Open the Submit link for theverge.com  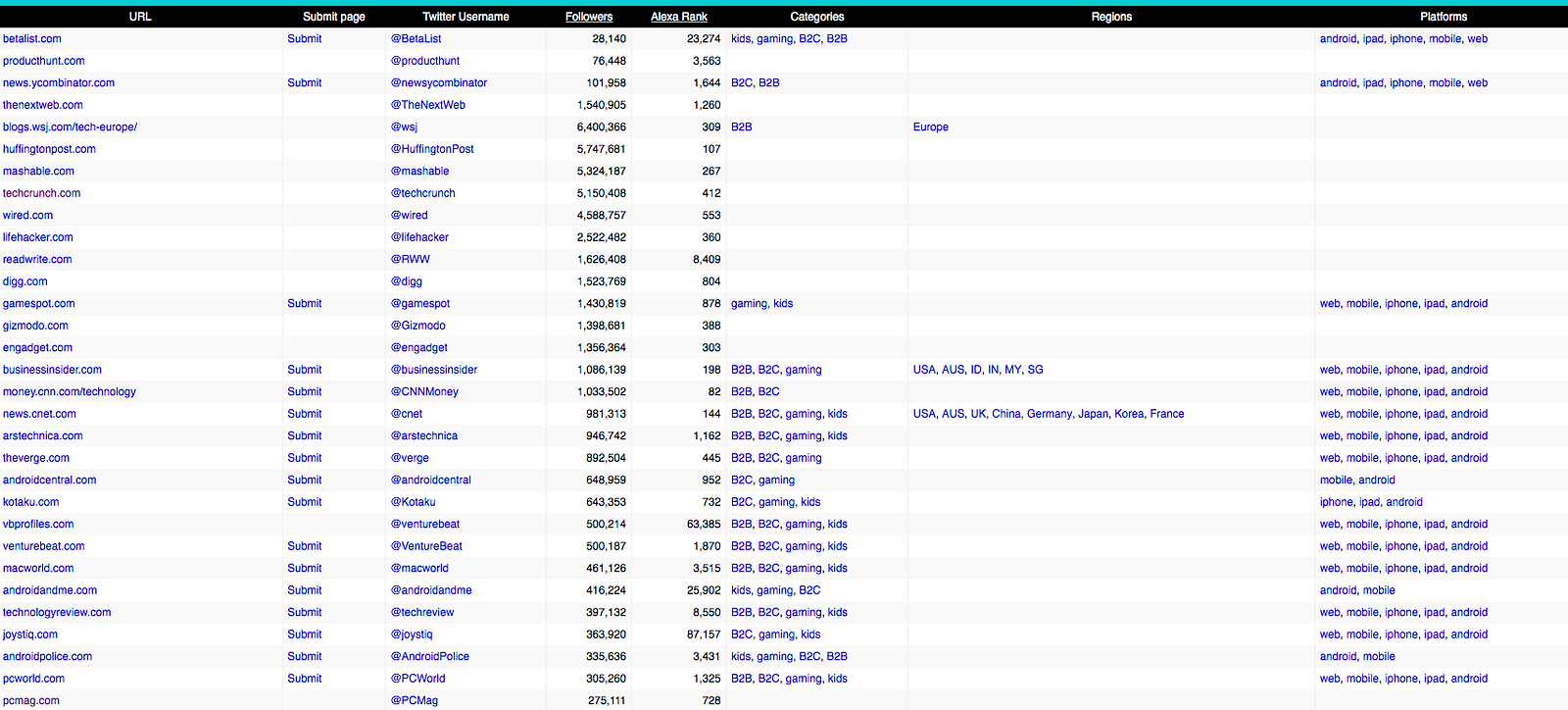click(x=305, y=458)
